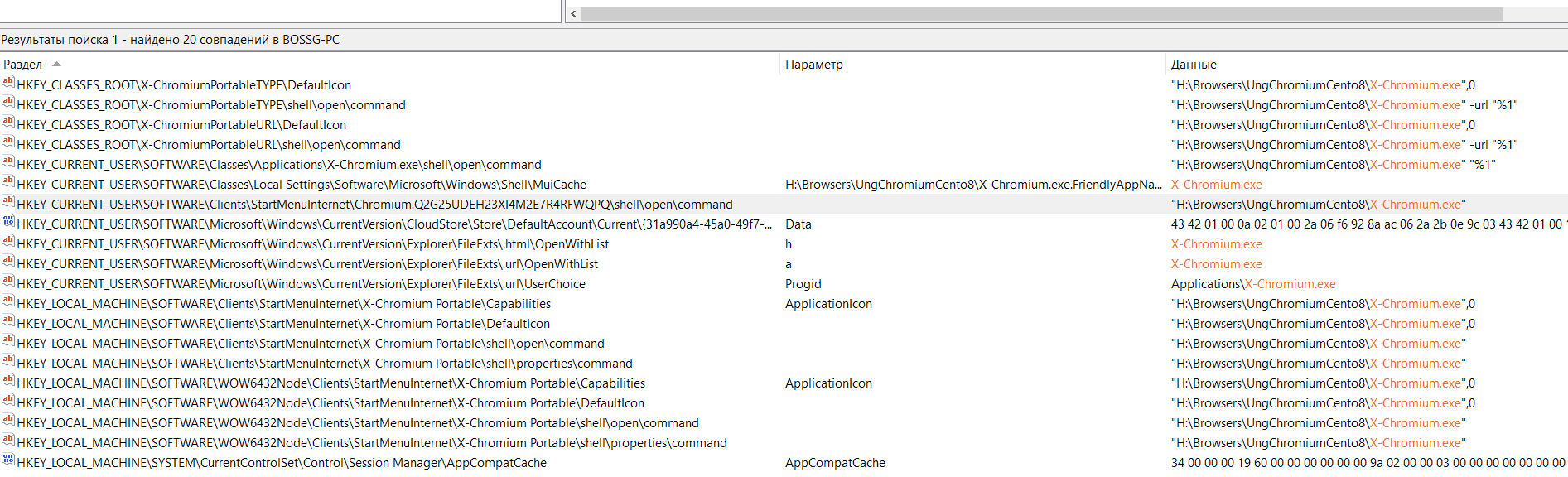Click the icon of Chromium.Q2G25UDEH23XI4M2E7R4RFWQPQ row

[x=8, y=201]
